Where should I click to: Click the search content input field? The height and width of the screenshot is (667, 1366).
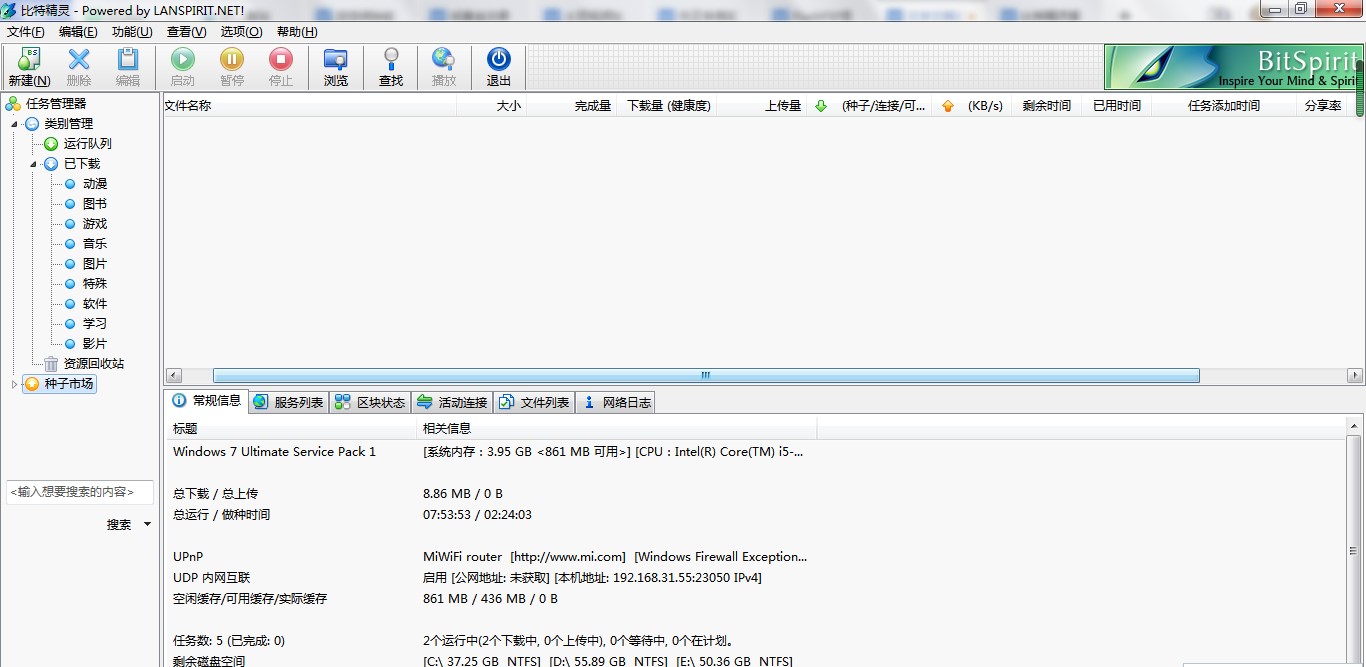79,492
